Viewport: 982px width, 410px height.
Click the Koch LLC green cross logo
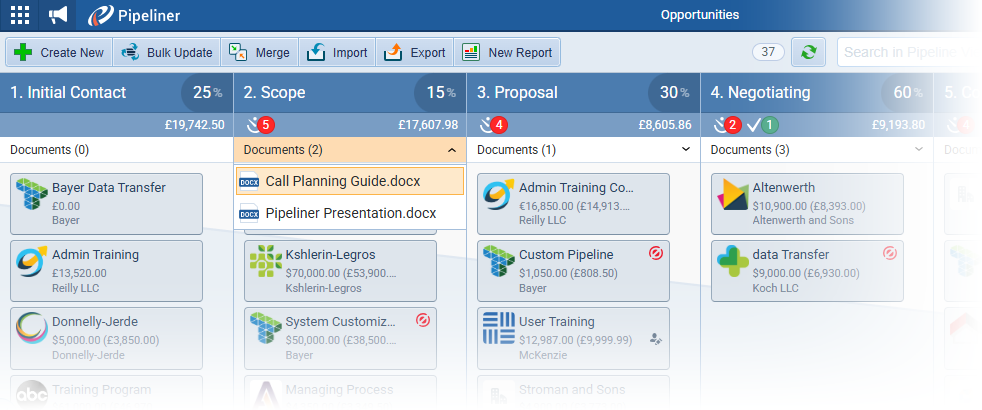coord(733,262)
